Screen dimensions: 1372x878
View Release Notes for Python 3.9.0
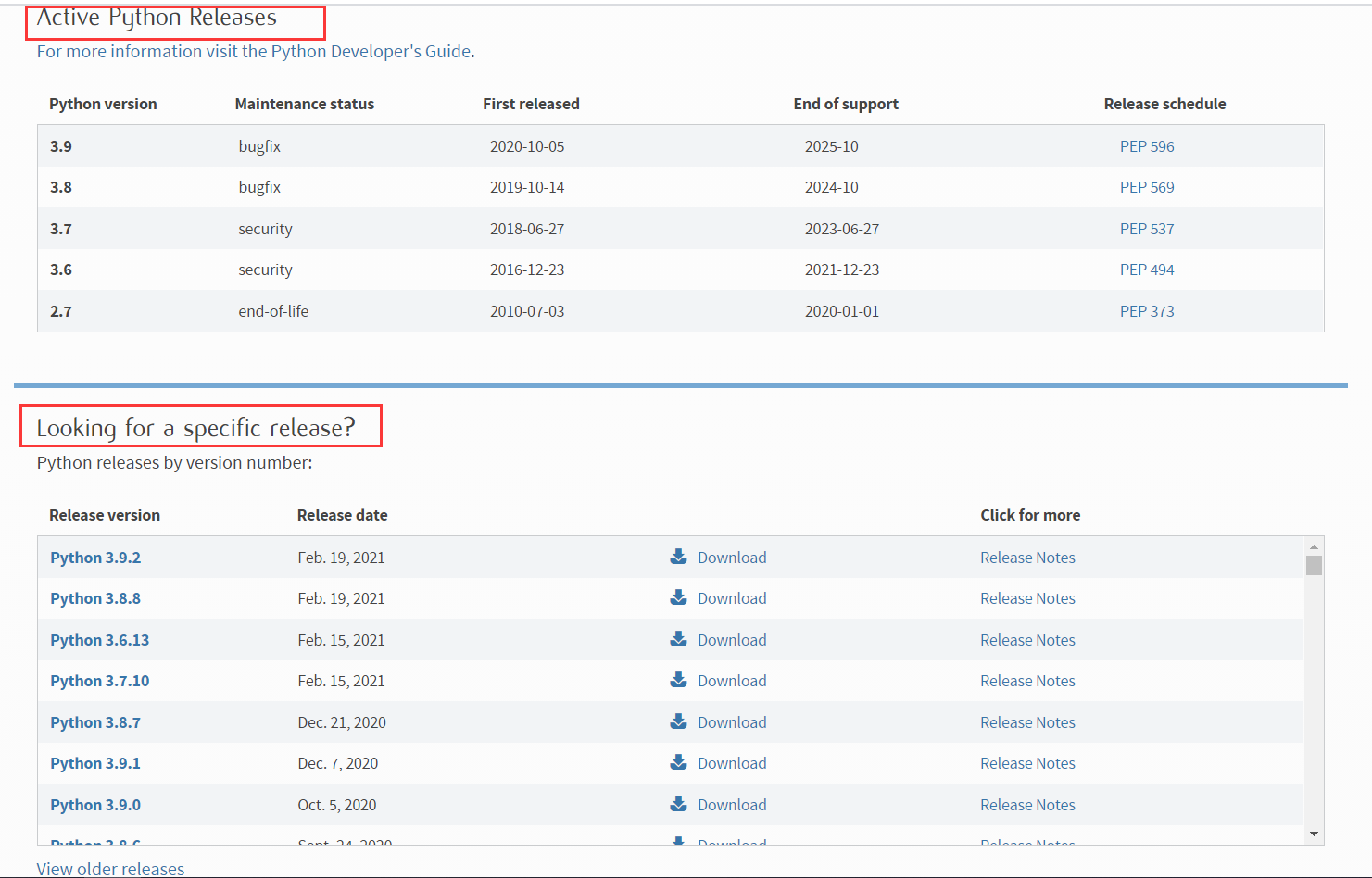tap(1027, 805)
